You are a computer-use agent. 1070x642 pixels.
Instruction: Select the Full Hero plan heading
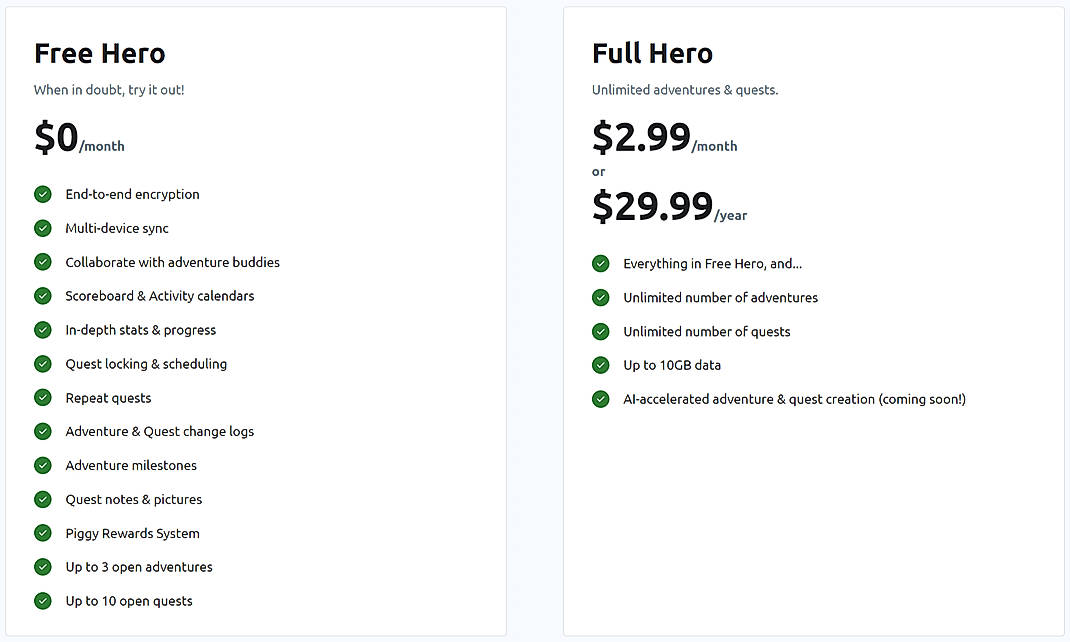652,53
